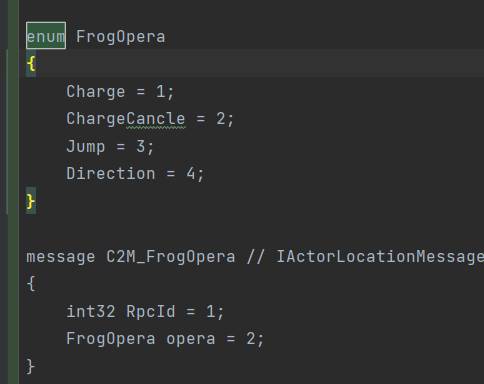The height and width of the screenshot is (384, 484).
Task: Click the misspelled ChargeCancle identifier
Action: pyautogui.click(x=126, y=119)
